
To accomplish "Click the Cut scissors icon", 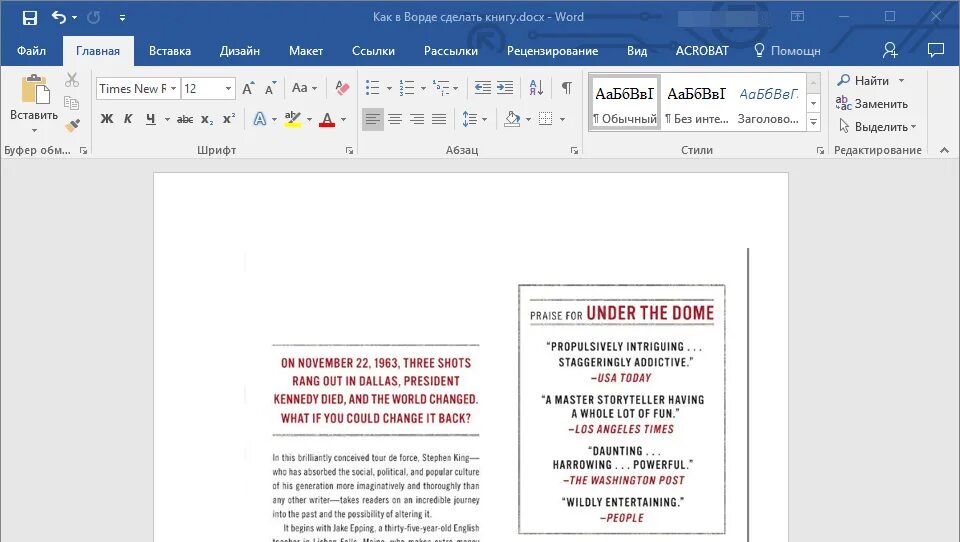I will [72, 80].
